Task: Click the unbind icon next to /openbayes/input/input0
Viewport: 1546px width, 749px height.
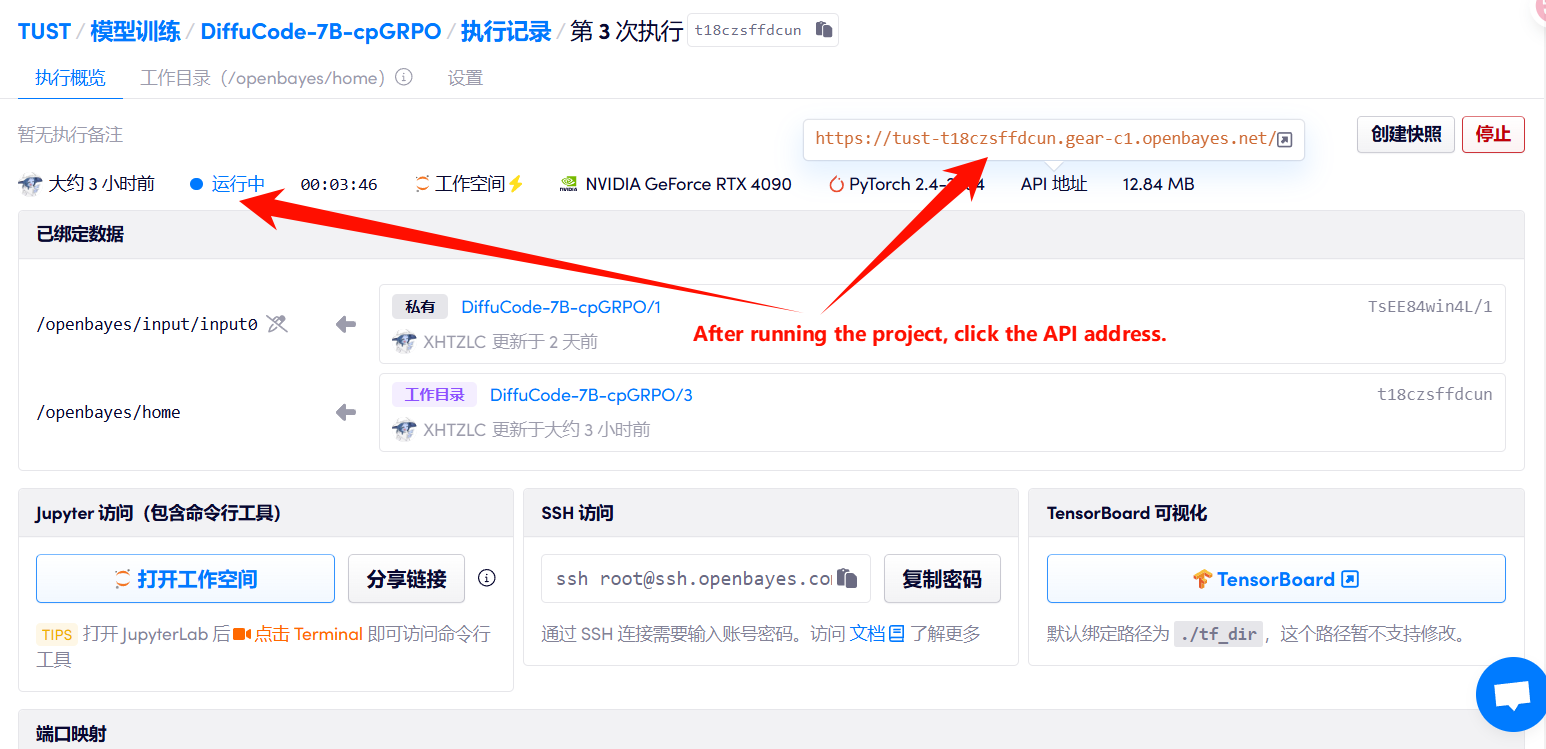Action: point(277,323)
